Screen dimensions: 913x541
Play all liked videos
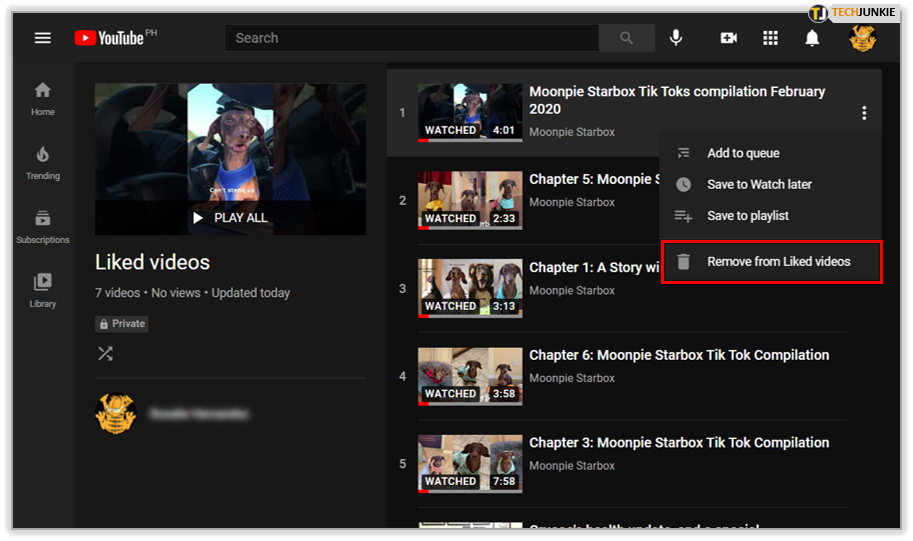pos(231,218)
